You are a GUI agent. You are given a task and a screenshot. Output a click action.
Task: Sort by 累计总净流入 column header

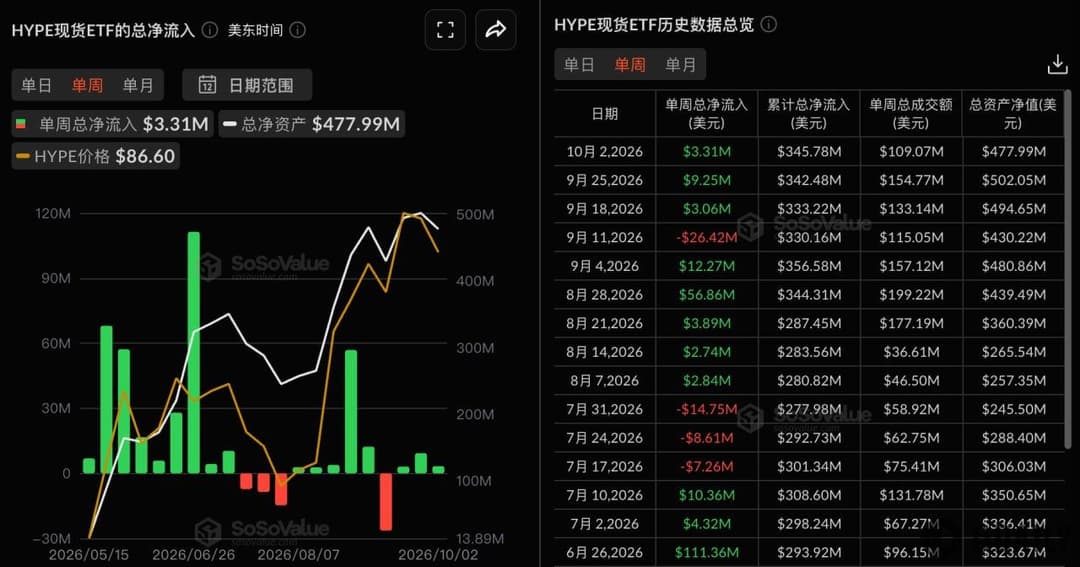click(809, 114)
